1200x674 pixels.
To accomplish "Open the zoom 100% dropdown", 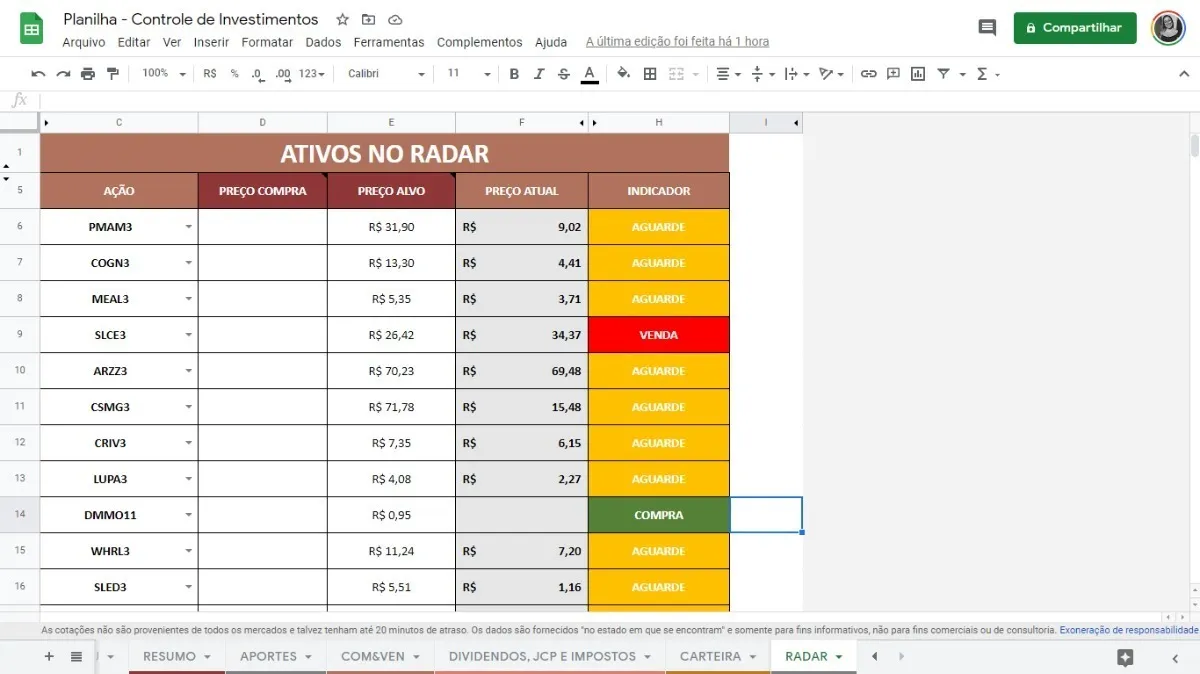I will click(164, 74).
